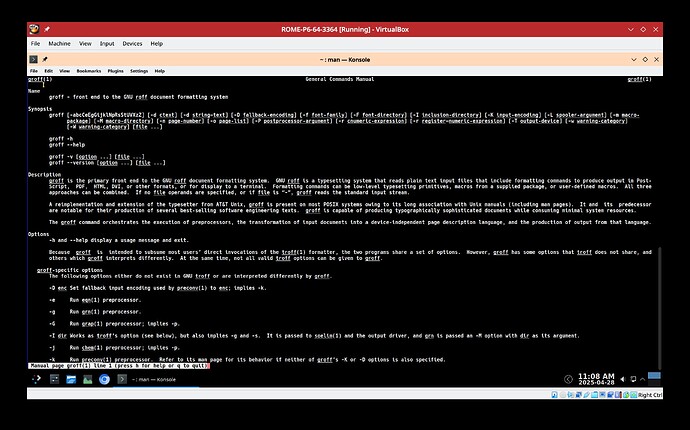The height and width of the screenshot is (430, 690).
Task: Click the shared folders indicator in VirtualBox status bar
Action: tap(595, 394)
